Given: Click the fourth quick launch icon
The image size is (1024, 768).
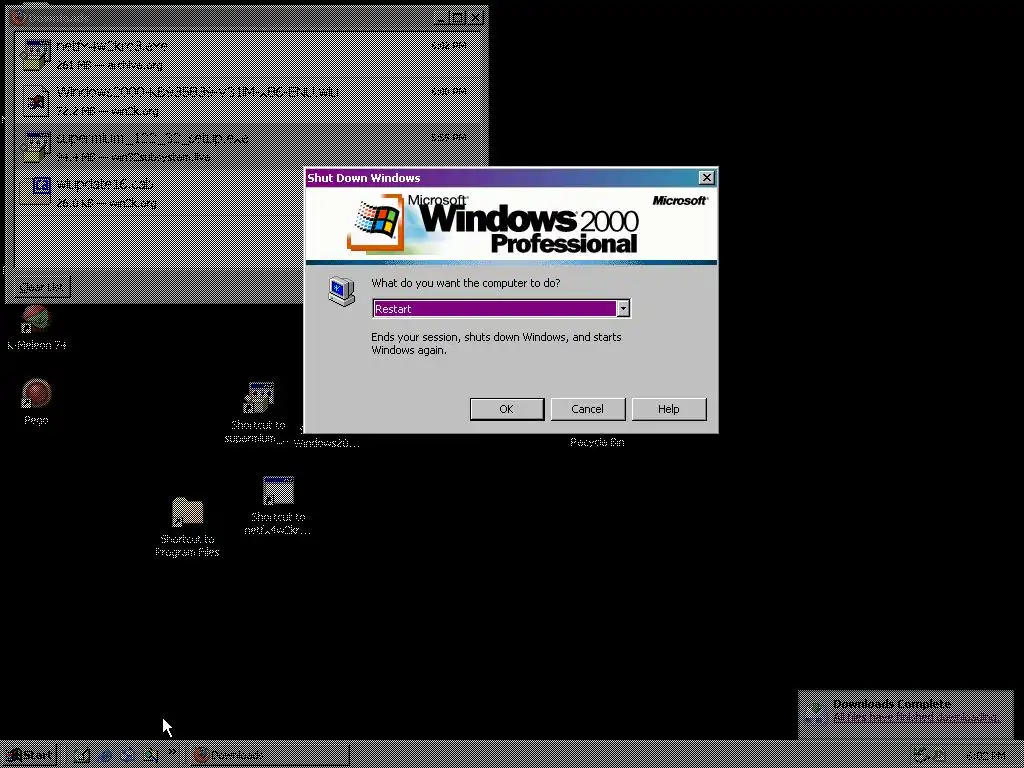Looking at the screenshot, I should [151, 755].
